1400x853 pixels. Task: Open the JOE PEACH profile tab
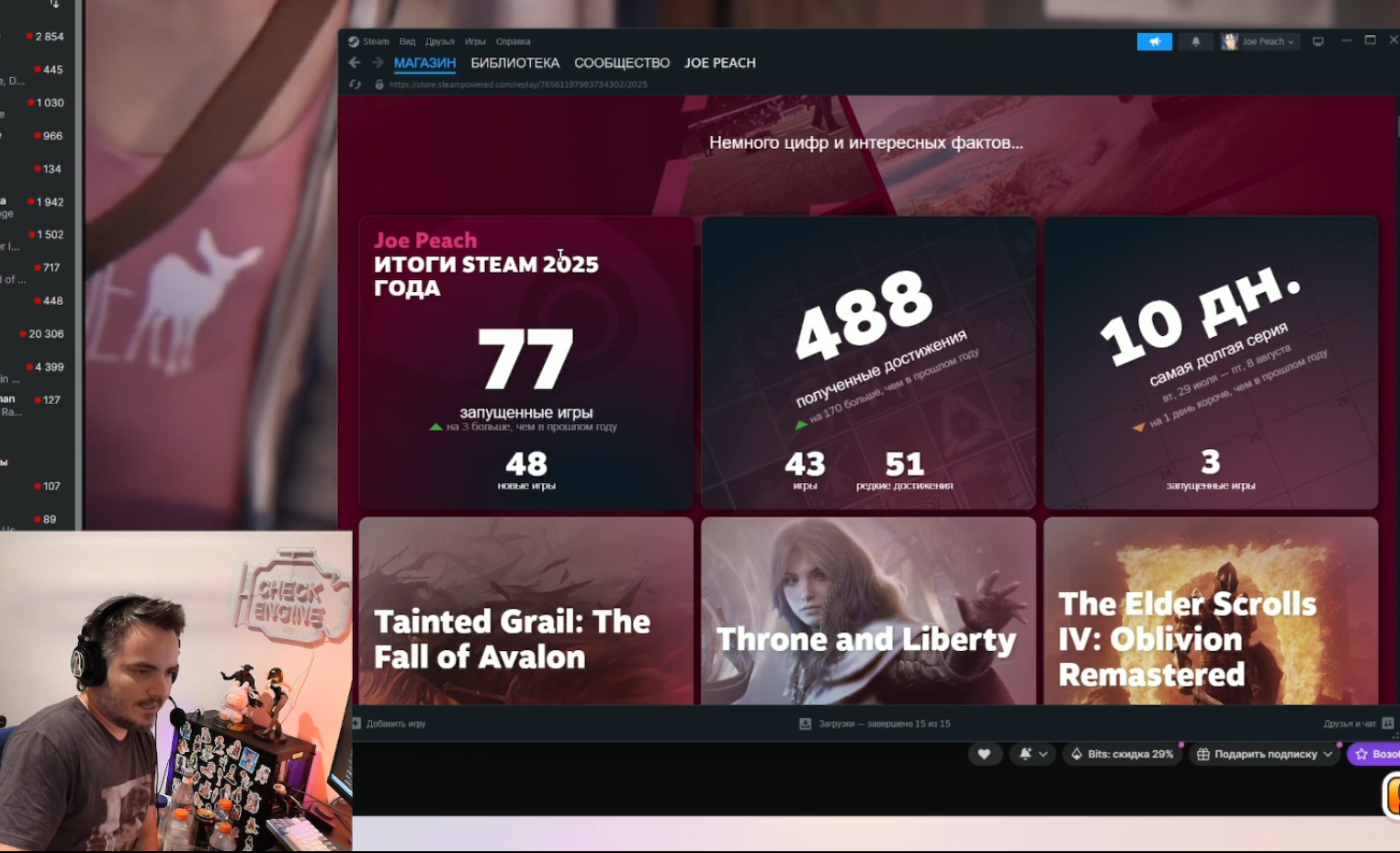tap(720, 62)
